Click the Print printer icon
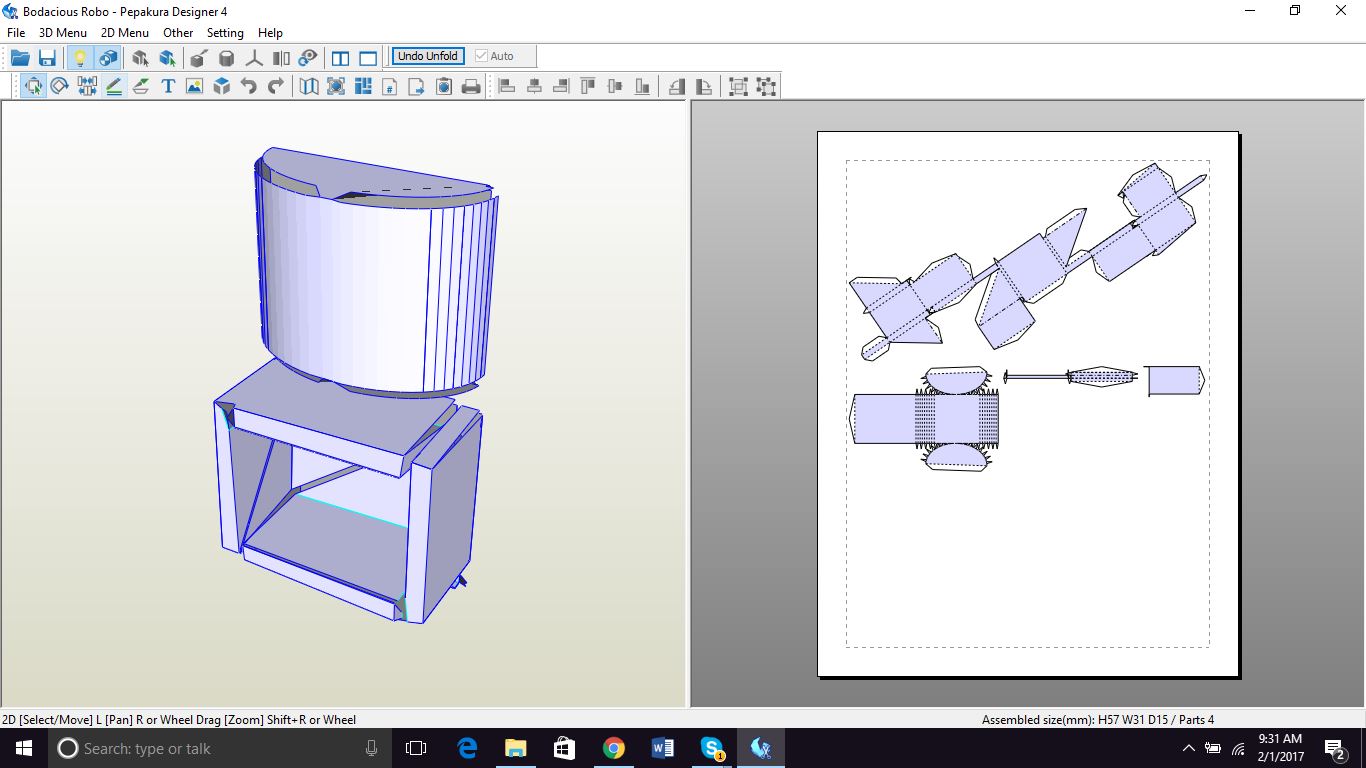 pyautogui.click(x=471, y=86)
